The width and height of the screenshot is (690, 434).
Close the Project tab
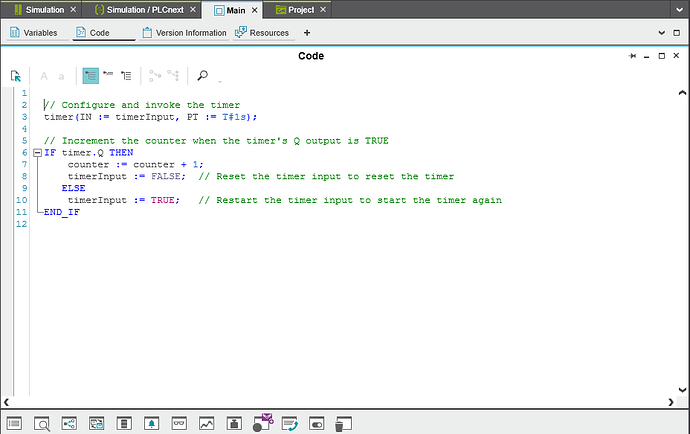(x=323, y=9)
